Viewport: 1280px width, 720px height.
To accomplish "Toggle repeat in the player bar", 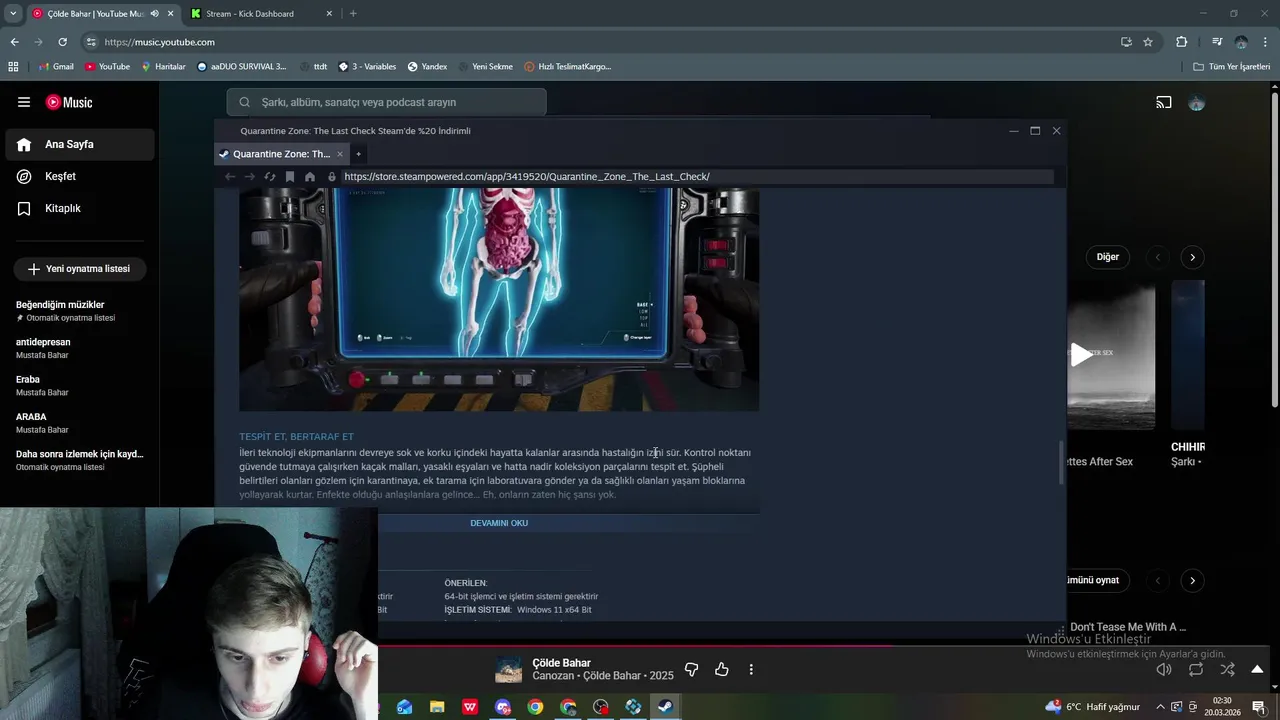I will coord(1196,669).
